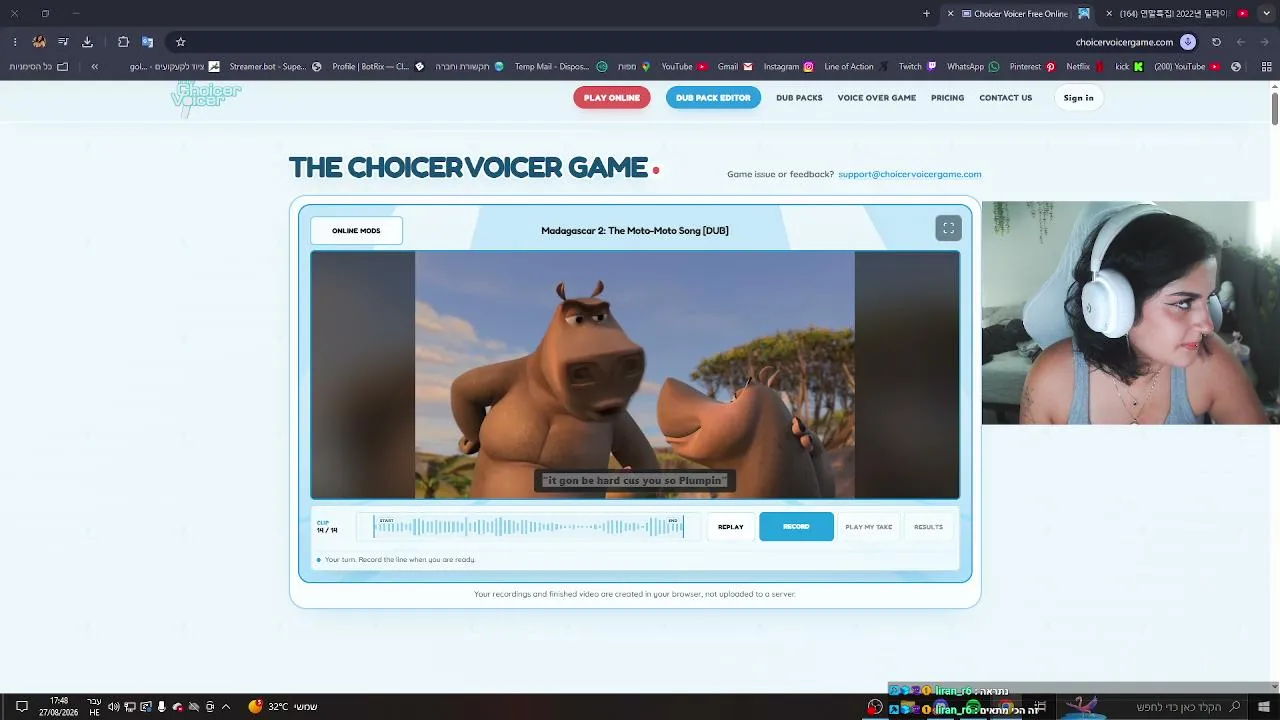Email support@choicervoicergame.com link
This screenshot has height=720, width=1280.
click(910, 174)
